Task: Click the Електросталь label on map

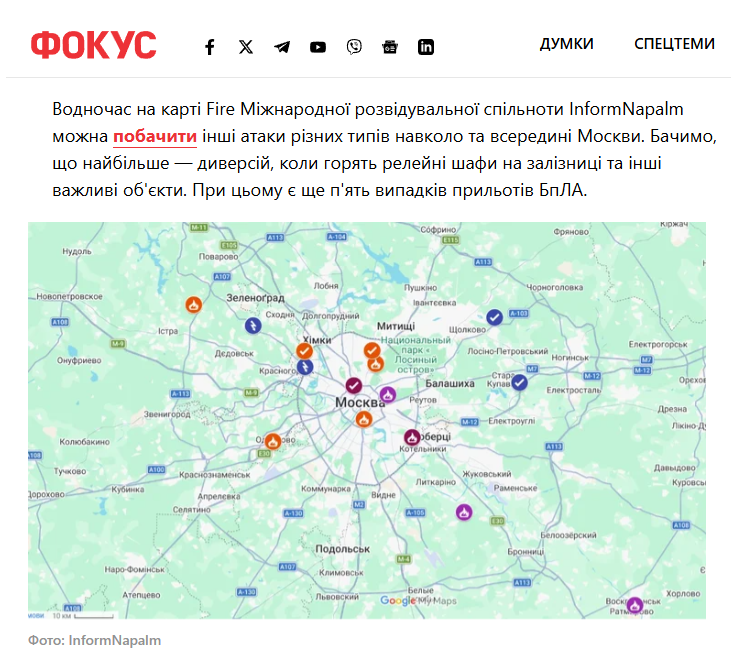Action: click(x=574, y=390)
